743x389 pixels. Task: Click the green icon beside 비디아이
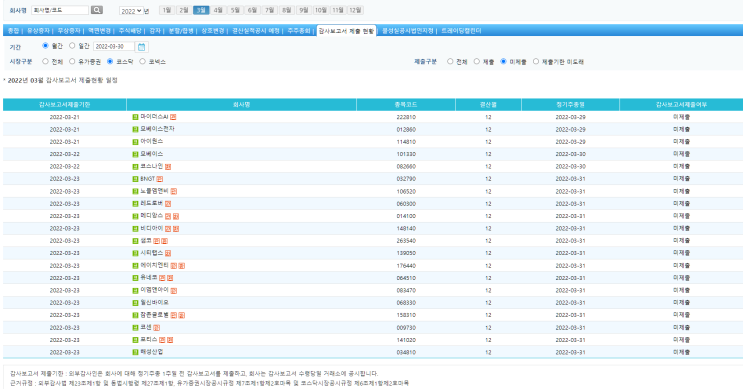(135, 228)
